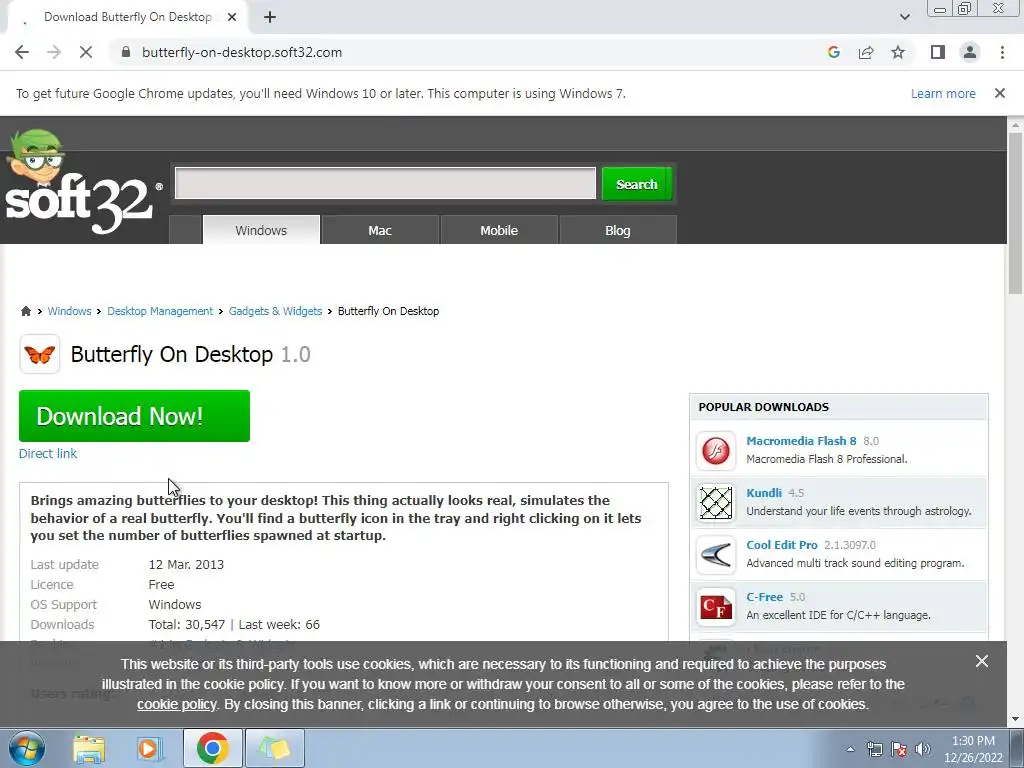1024x768 pixels.
Task: Open the folder window taskbar item
Action: point(275,748)
